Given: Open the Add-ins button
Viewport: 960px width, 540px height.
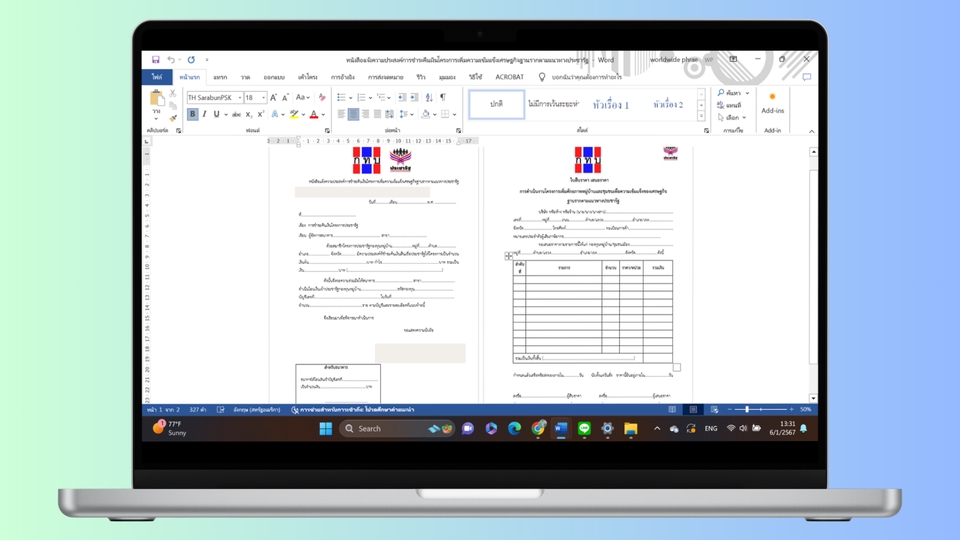Looking at the screenshot, I should (x=773, y=103).
